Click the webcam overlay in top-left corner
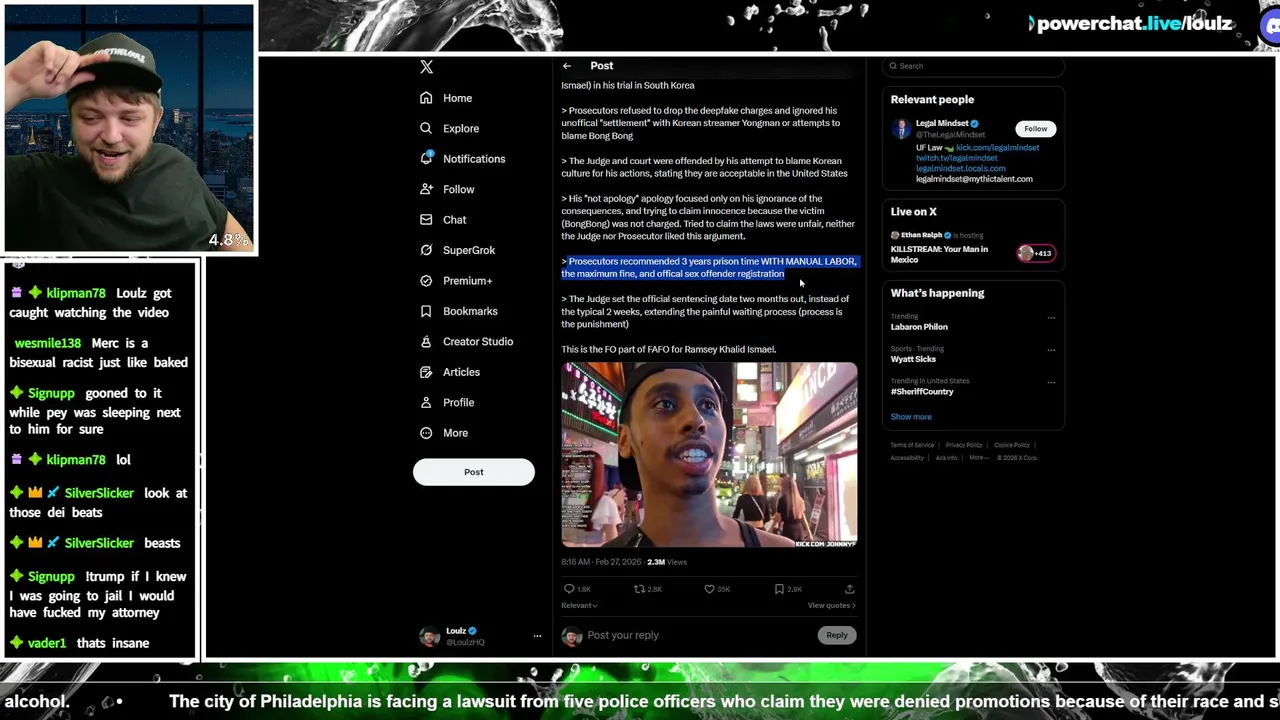The image size is (1280, 720). [x=129, y=128]
